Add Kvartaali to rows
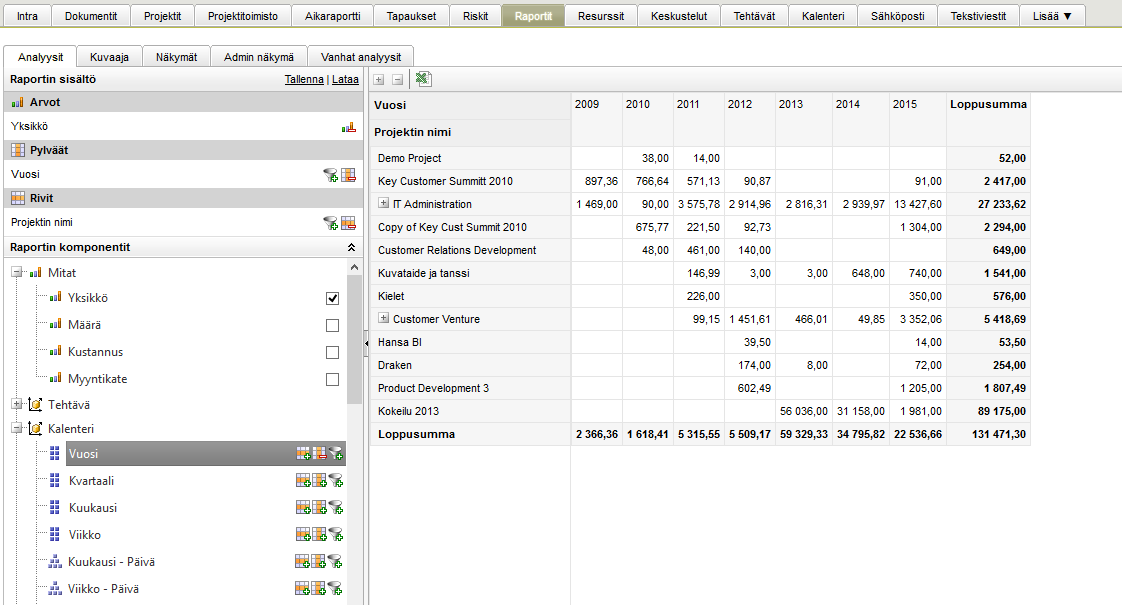 pos(303,481)
